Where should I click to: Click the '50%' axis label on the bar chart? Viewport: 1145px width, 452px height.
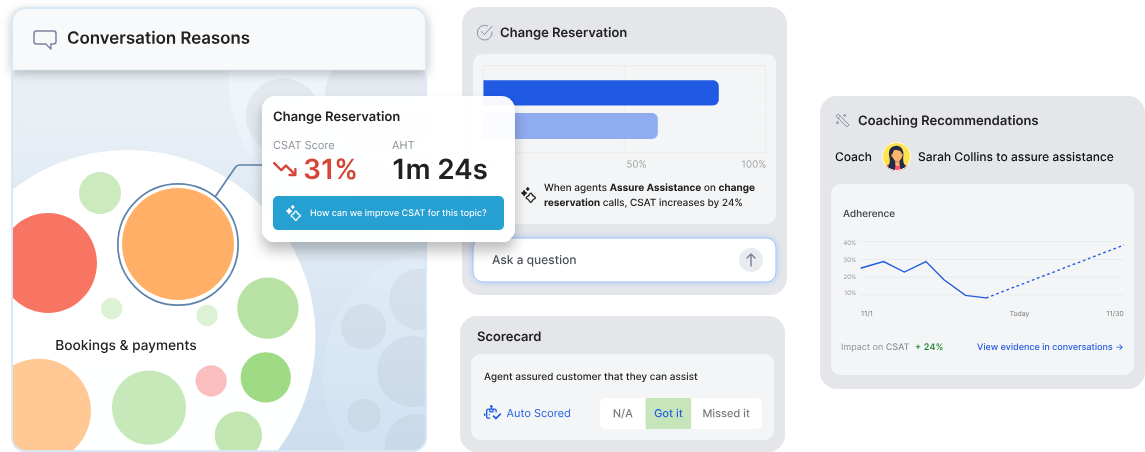pyautogui.click(x=636, y=164)
